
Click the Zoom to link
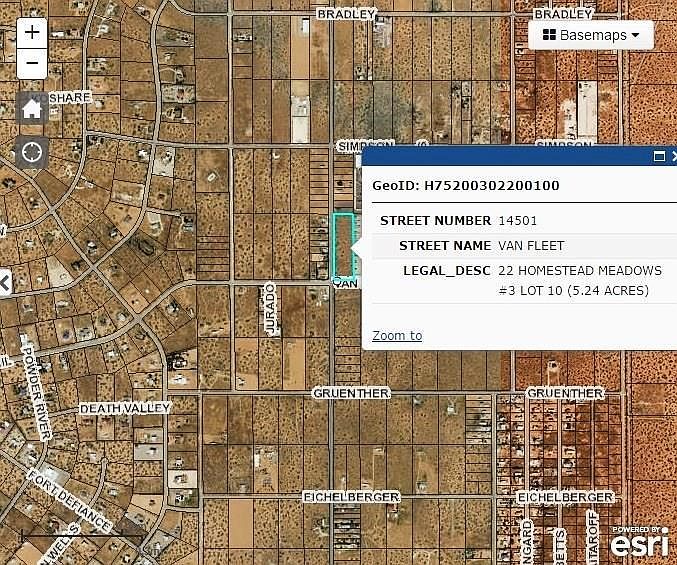[x=397, y=335]
